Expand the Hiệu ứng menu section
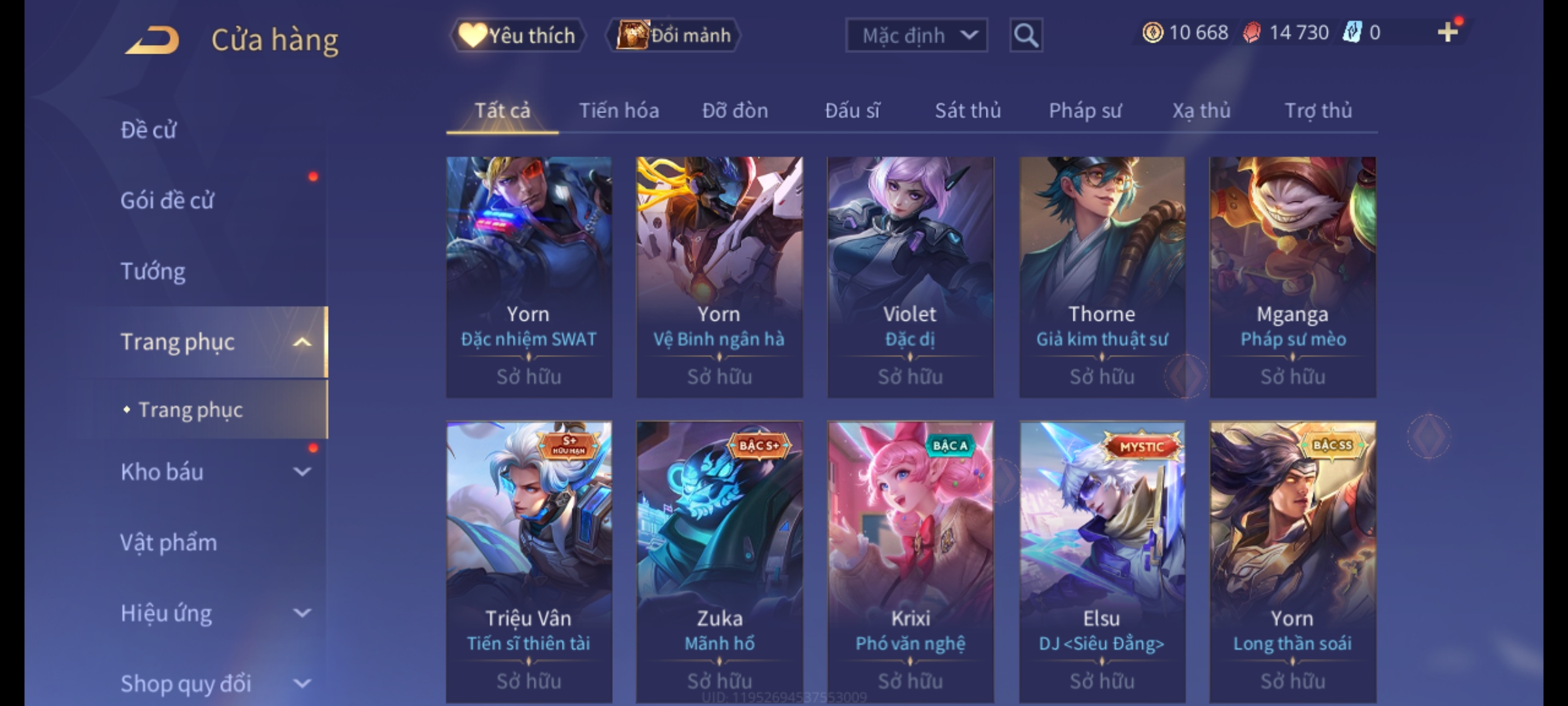 302,613
